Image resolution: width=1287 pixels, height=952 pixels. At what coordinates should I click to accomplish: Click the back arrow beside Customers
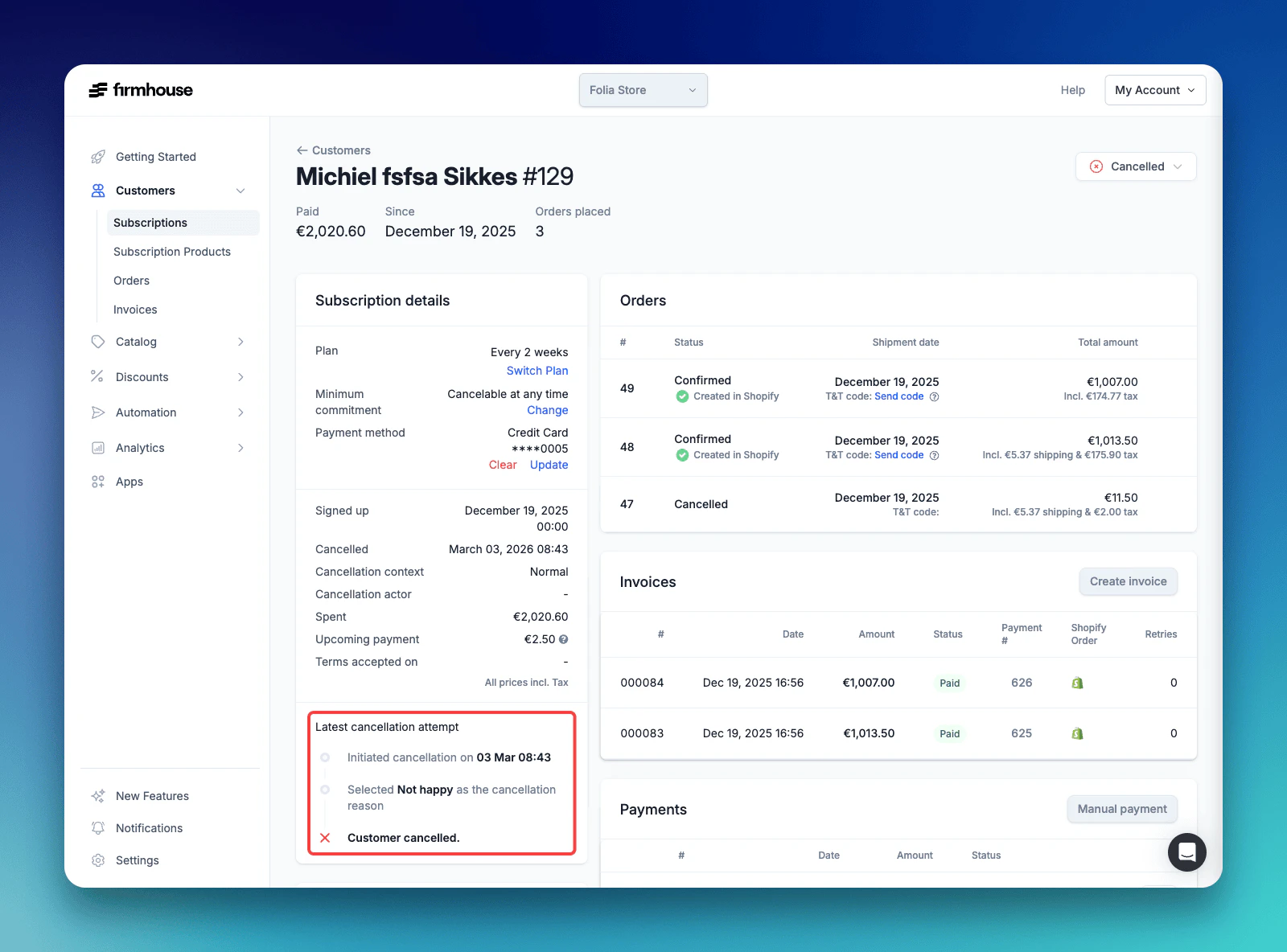(x=302, y=150)
